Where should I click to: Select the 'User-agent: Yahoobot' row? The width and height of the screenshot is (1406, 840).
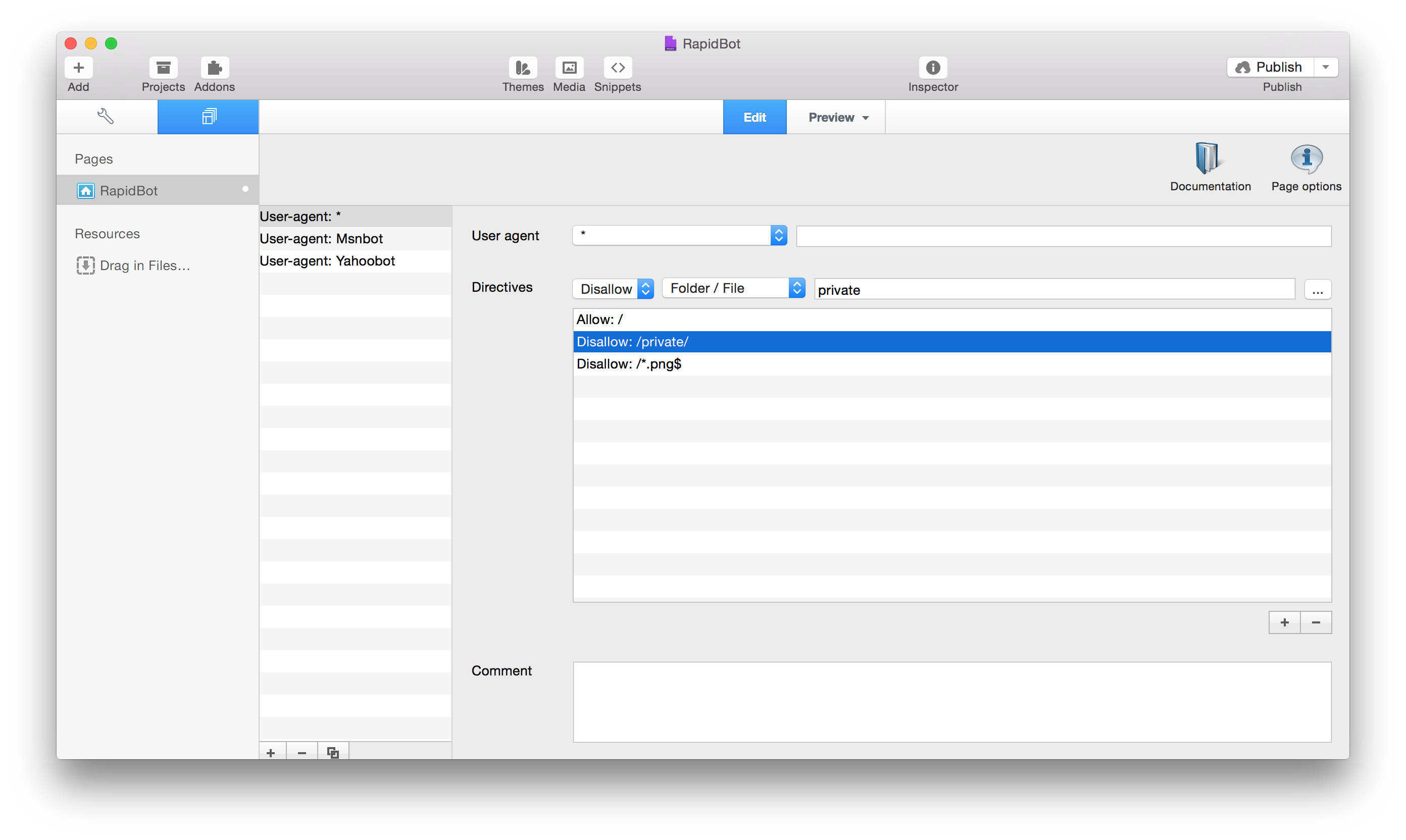(355, 261)
